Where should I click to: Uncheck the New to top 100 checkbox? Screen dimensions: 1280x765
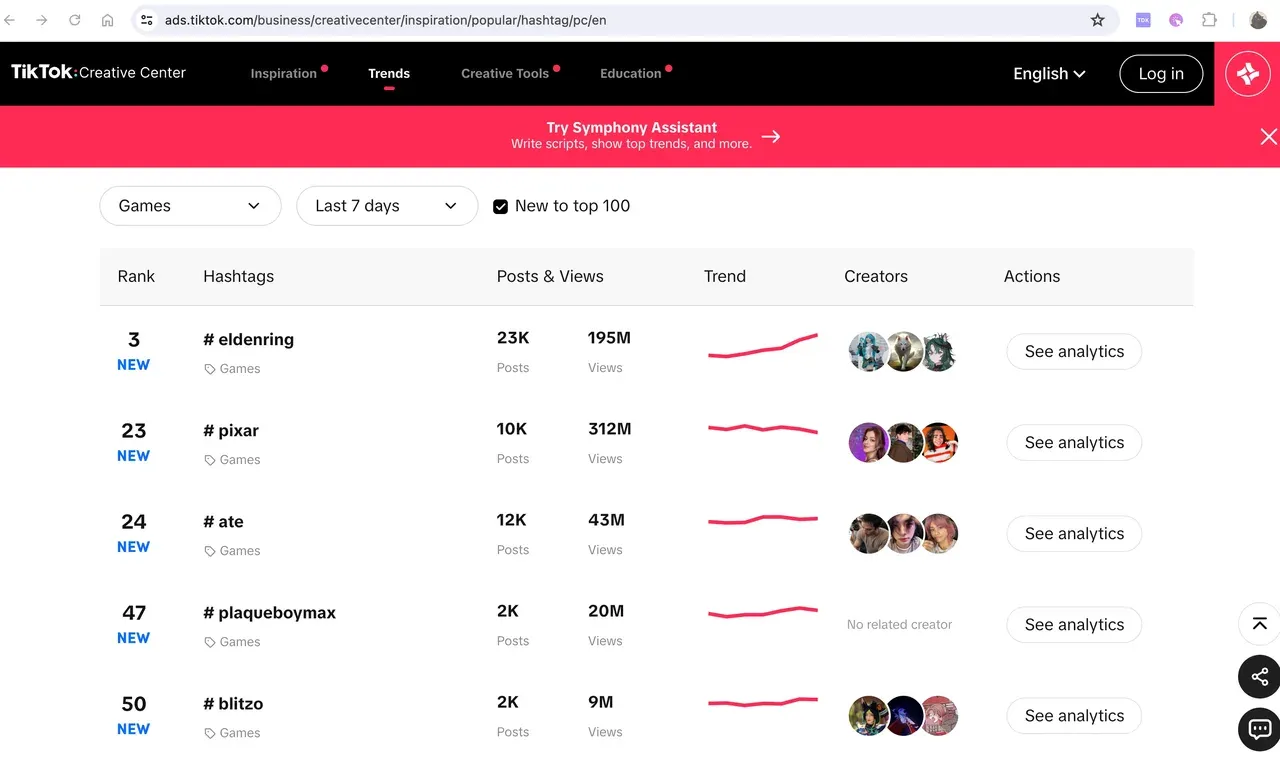click(500, 206)
